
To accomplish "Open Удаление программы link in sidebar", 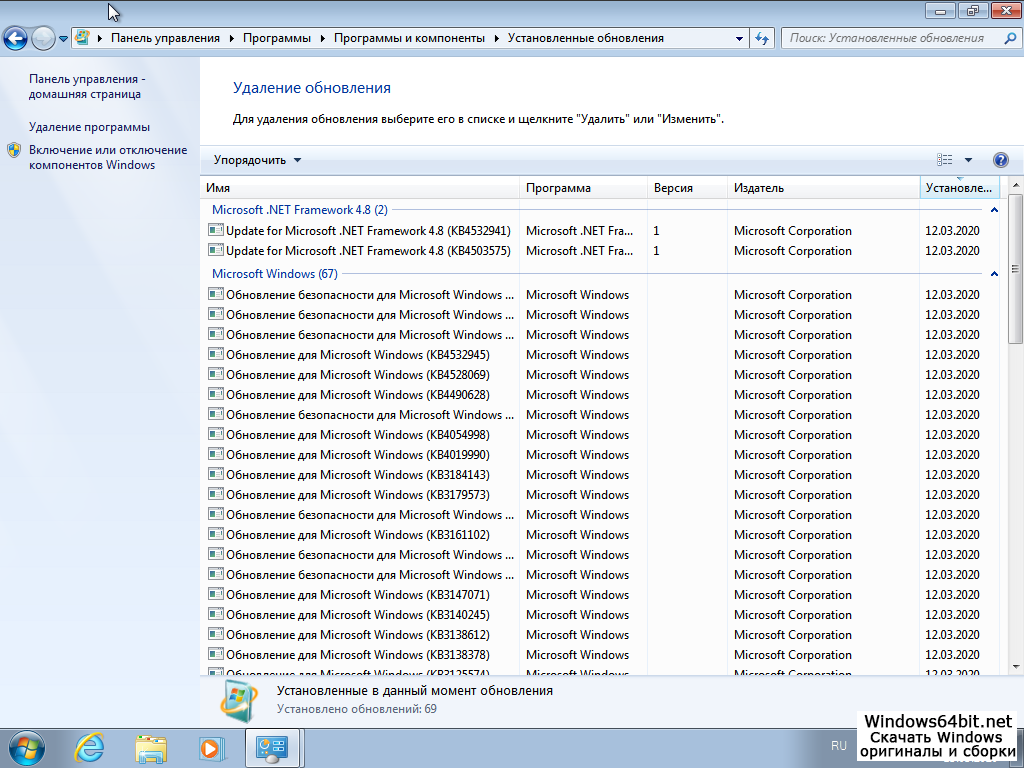I will point(89,127).
